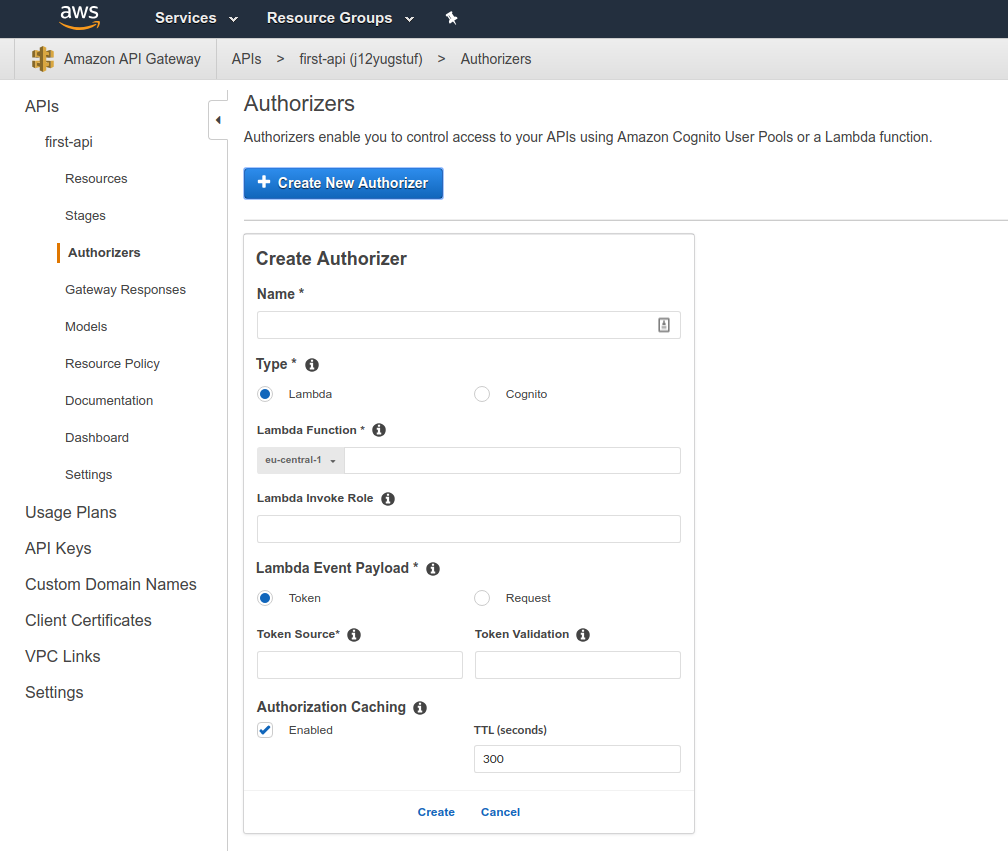Select Authorizers in the sidebar

click(104, 253)
